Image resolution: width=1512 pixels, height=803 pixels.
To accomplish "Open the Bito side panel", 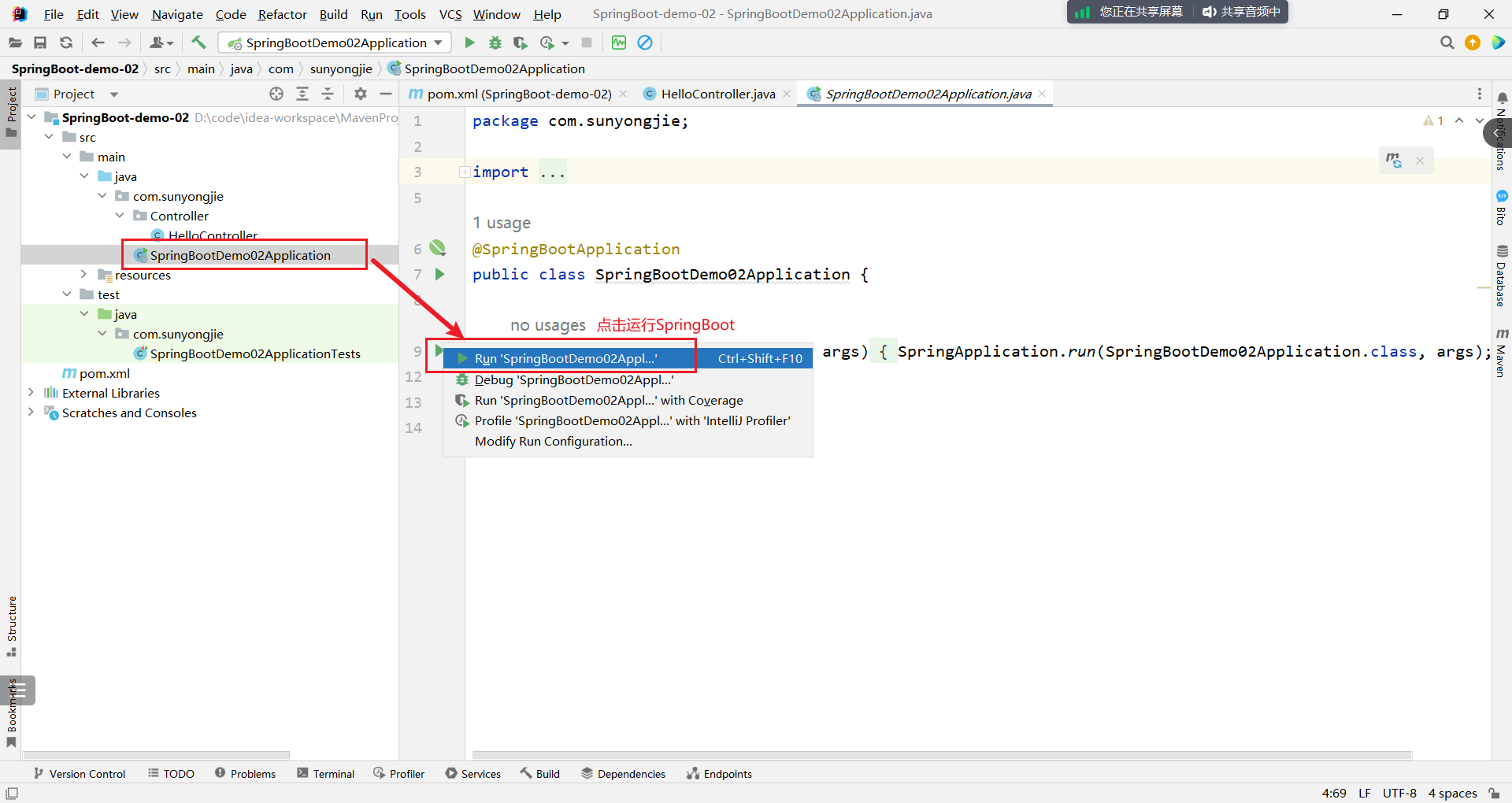I will point(1502,208).
